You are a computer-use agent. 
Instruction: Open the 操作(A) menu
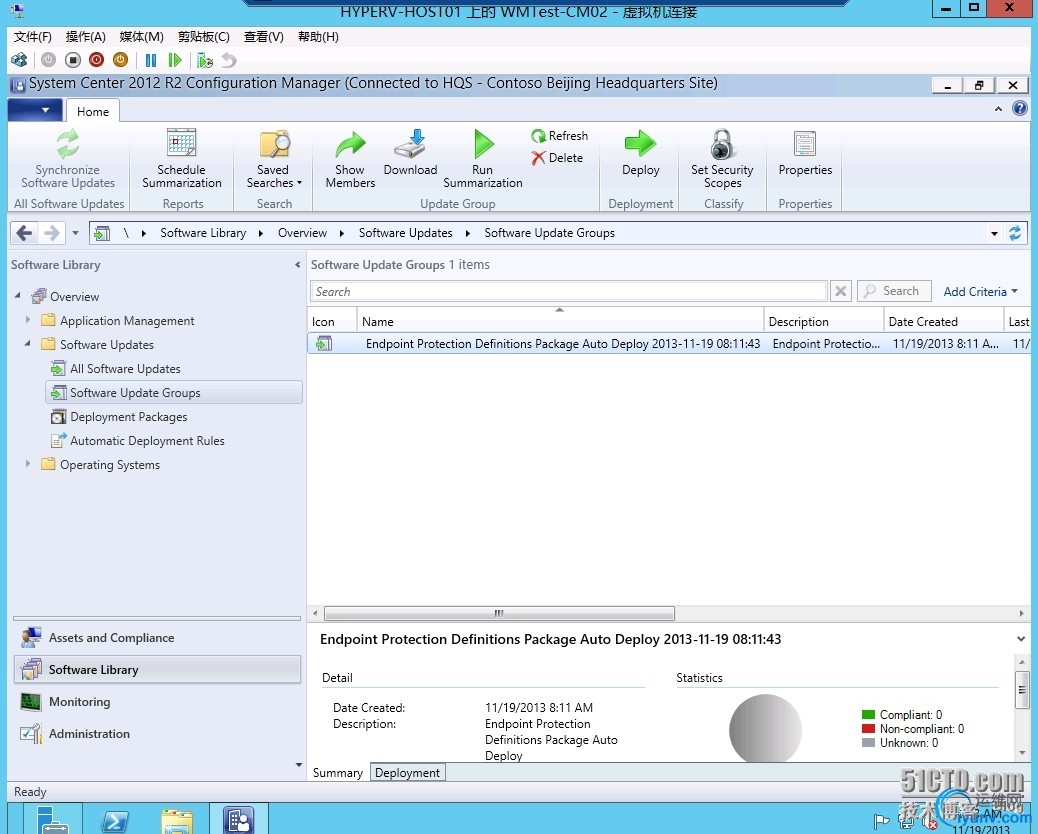tap(85, 36)
